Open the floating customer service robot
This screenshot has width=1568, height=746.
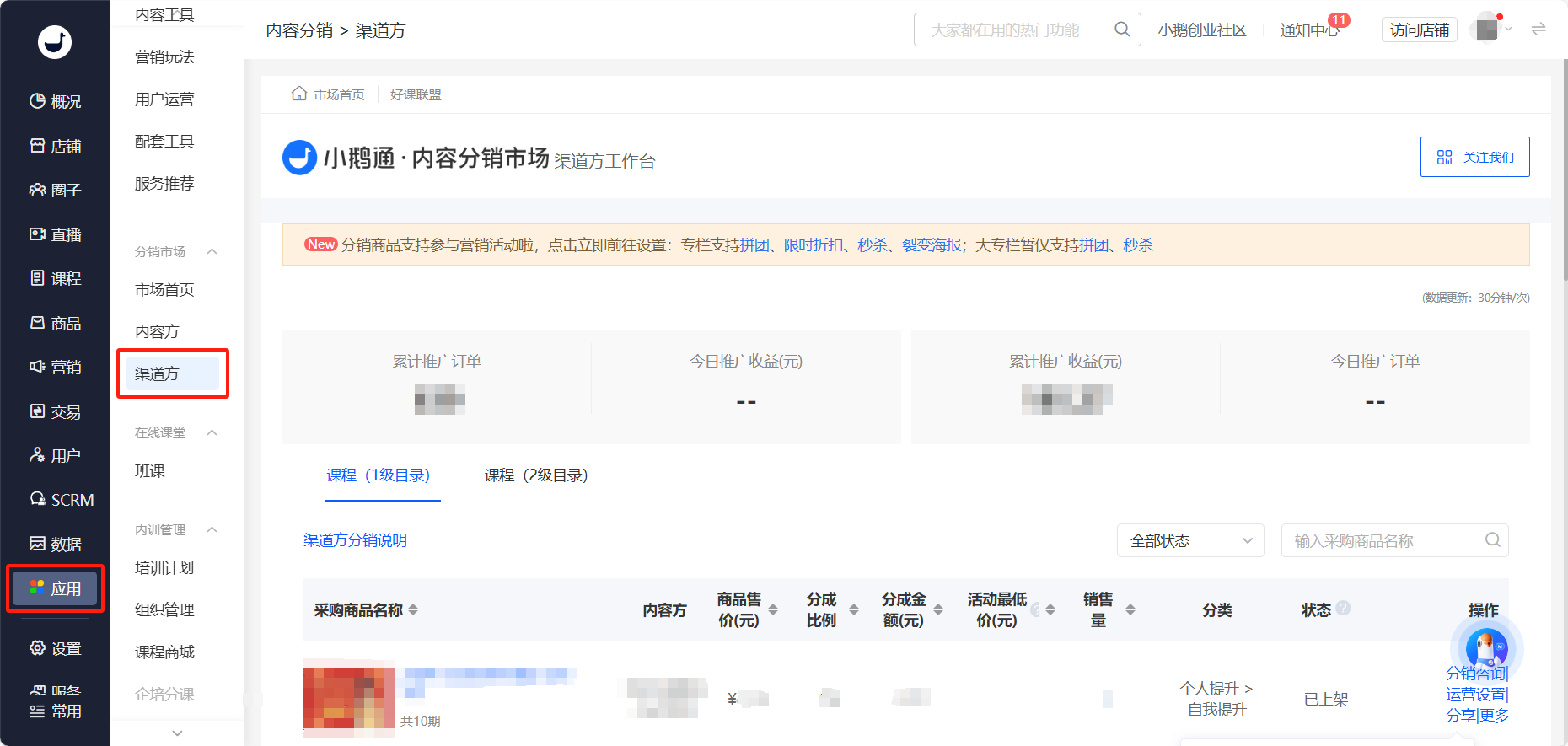pyautogui.click(x=1486, y=648)
